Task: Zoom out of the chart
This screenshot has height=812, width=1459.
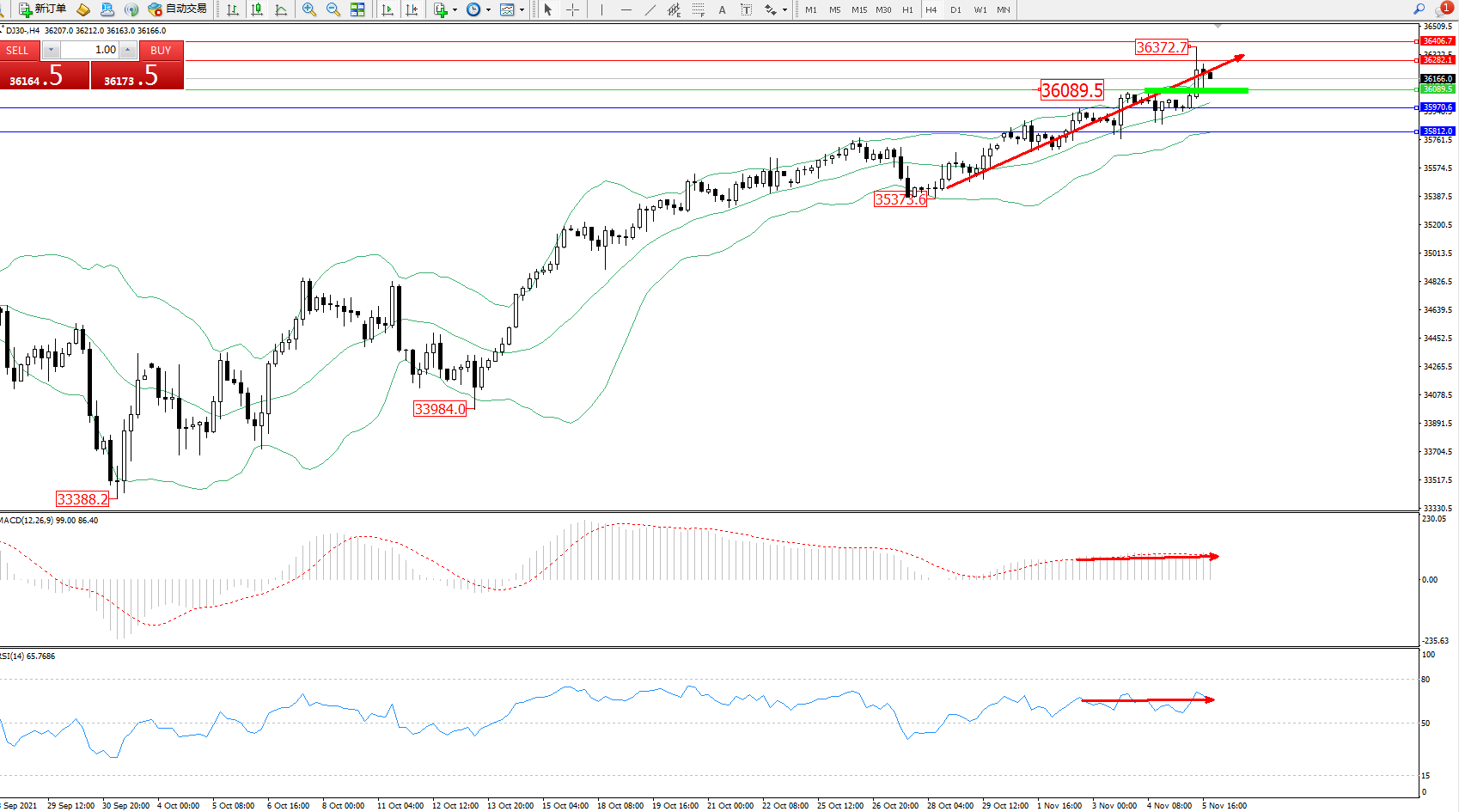Action: click(x=333, y=9)
